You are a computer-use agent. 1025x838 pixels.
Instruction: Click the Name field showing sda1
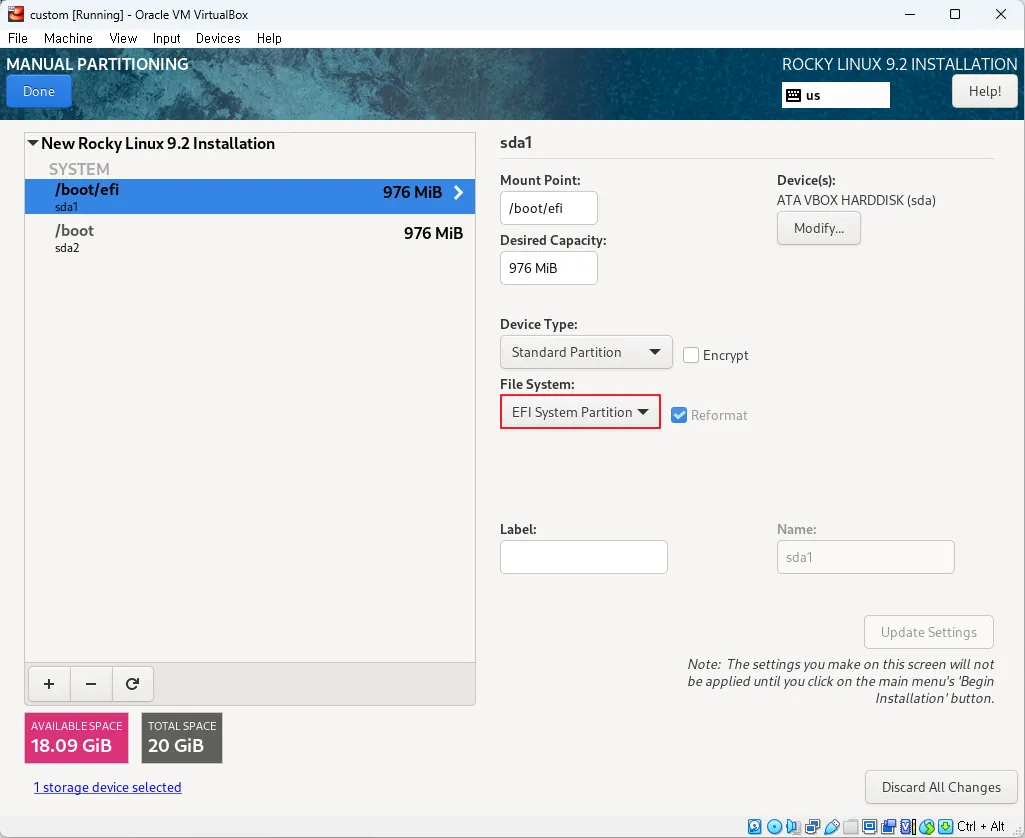click(865, 557)
